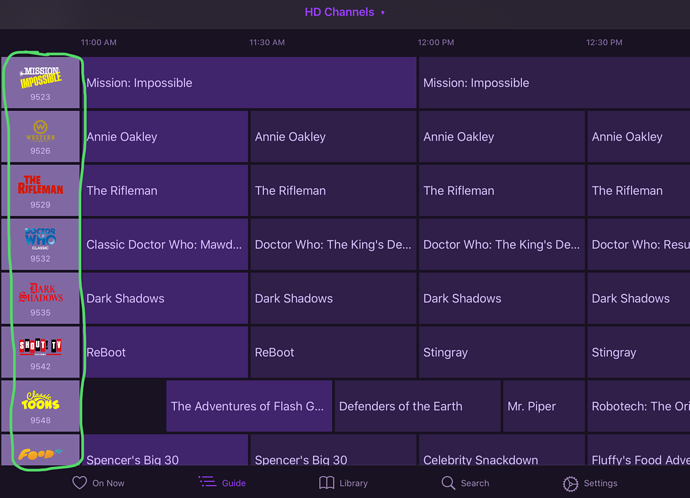Select 11:30 AM Doctor Who: The King's De... program
This screenshot has height=498, width=690.
pos(334,245)
